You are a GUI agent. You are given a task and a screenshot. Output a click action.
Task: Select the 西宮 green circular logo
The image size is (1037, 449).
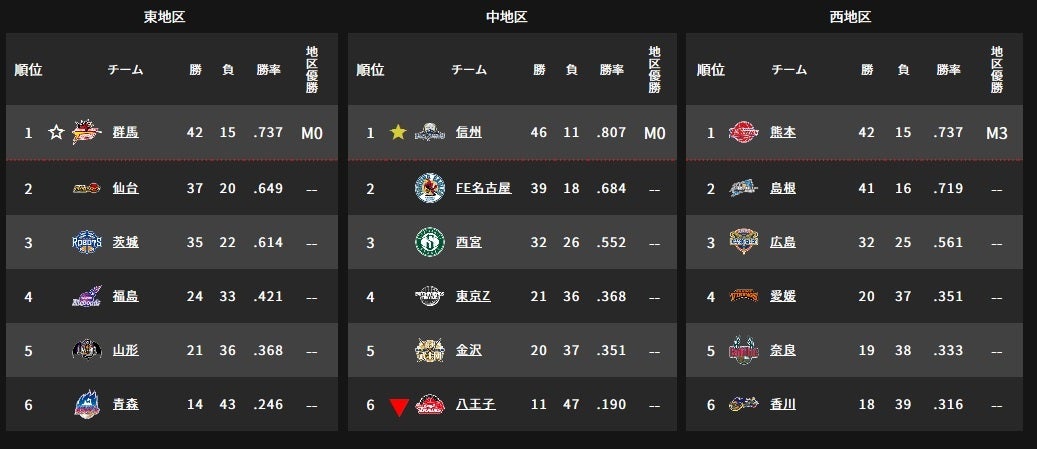[430, 242]
